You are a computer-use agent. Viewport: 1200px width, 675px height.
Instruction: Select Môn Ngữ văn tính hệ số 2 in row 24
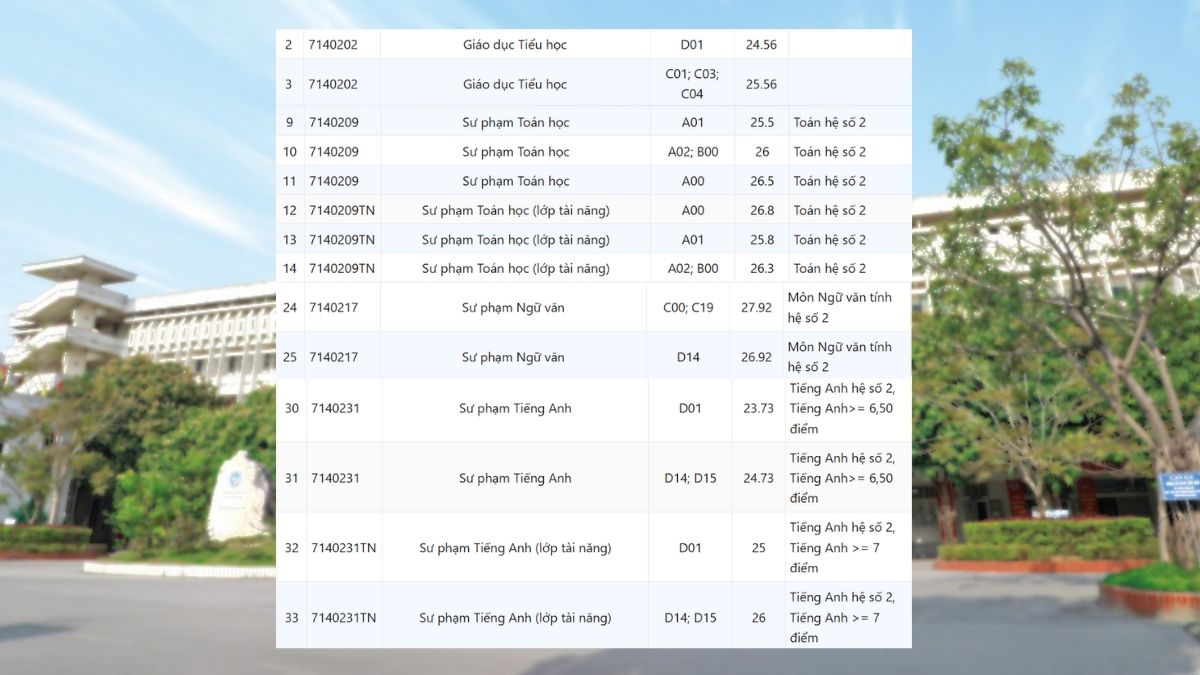(x=840, y=308)
